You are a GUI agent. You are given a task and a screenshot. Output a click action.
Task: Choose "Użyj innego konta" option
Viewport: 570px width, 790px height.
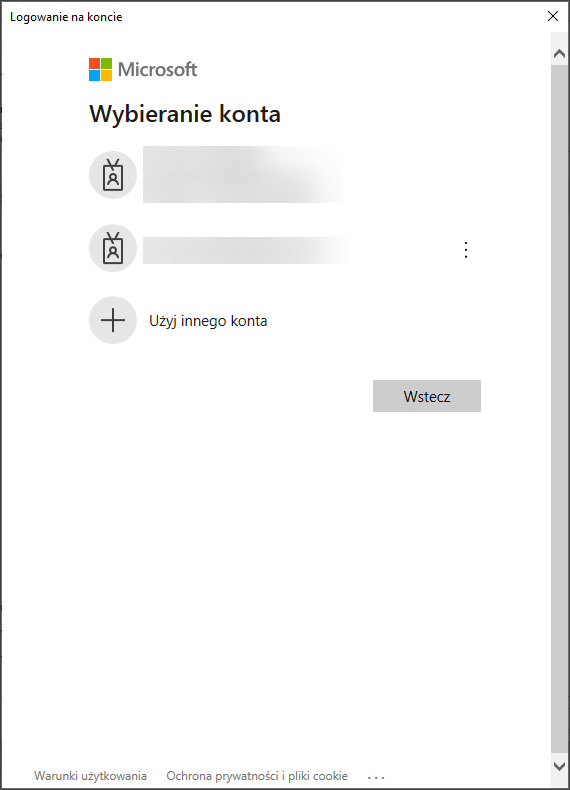point(208,321)
